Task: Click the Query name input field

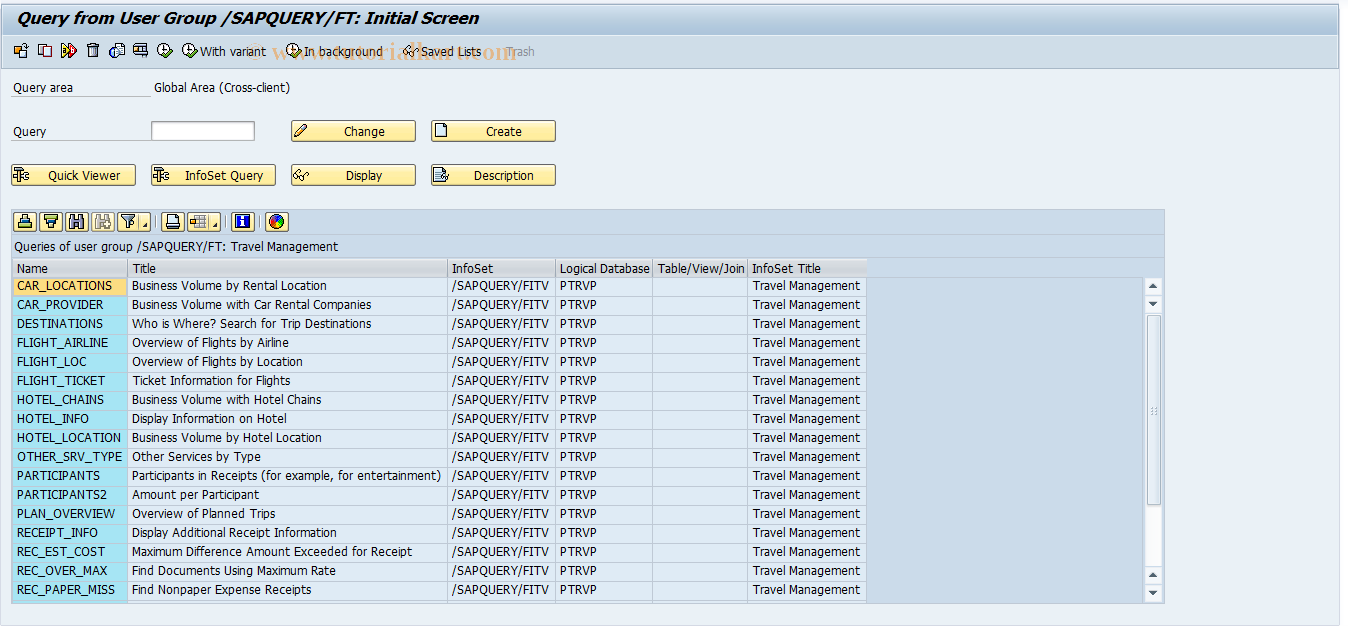Action: (203, 131)
